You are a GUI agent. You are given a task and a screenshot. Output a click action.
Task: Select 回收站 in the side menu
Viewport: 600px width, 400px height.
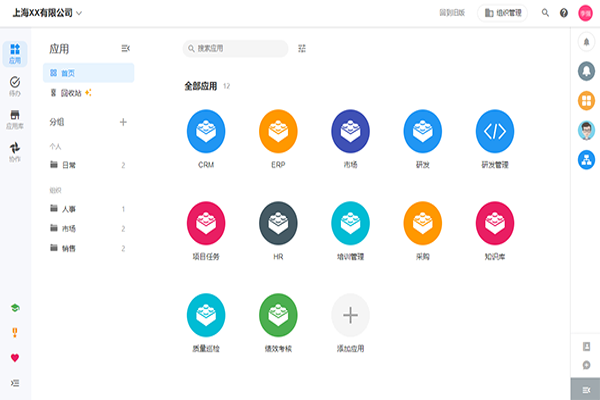70,93
